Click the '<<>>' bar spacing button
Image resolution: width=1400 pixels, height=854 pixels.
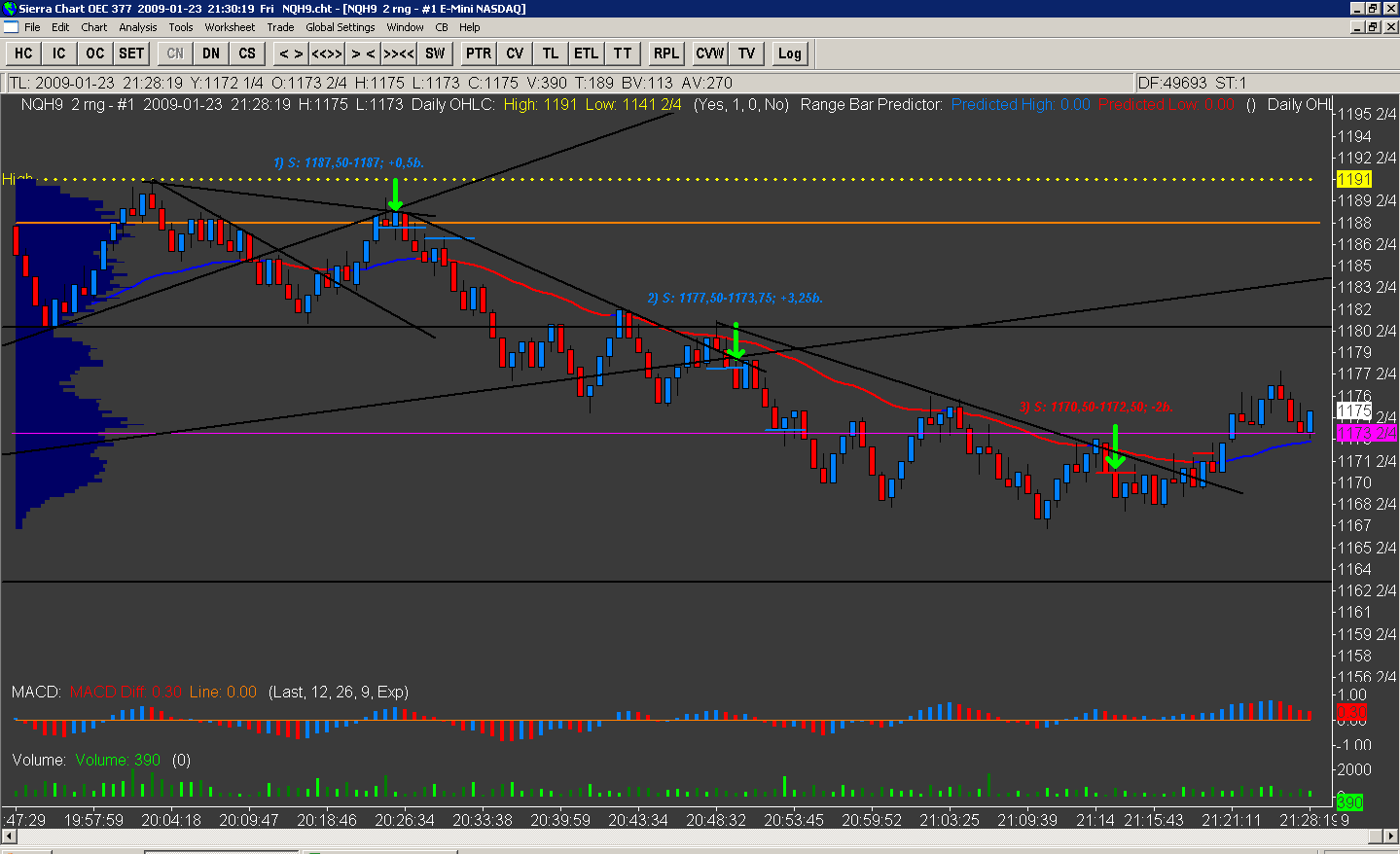click(x=327, y=53)
